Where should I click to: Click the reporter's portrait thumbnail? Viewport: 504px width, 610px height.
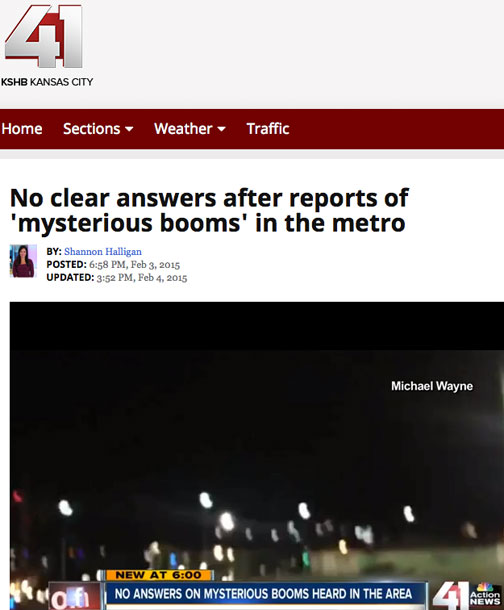[23, 261]
